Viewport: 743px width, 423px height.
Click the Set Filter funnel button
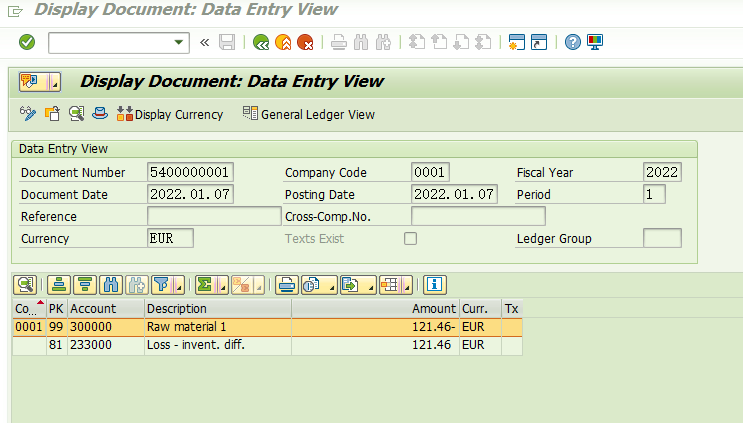(162, 285)
